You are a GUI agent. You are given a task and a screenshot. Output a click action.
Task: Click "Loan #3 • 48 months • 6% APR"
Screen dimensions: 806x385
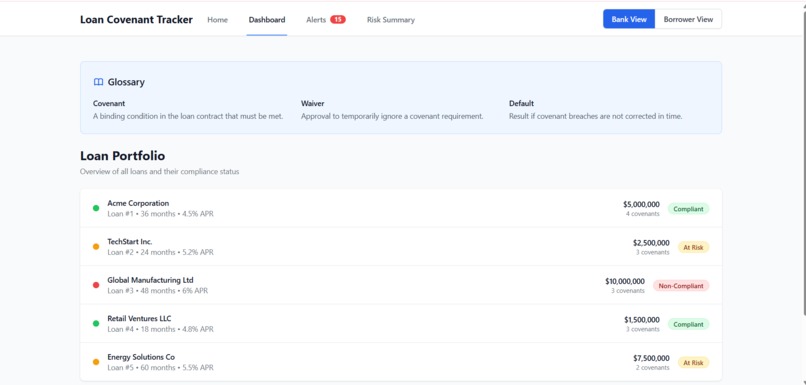click(157, 291)
